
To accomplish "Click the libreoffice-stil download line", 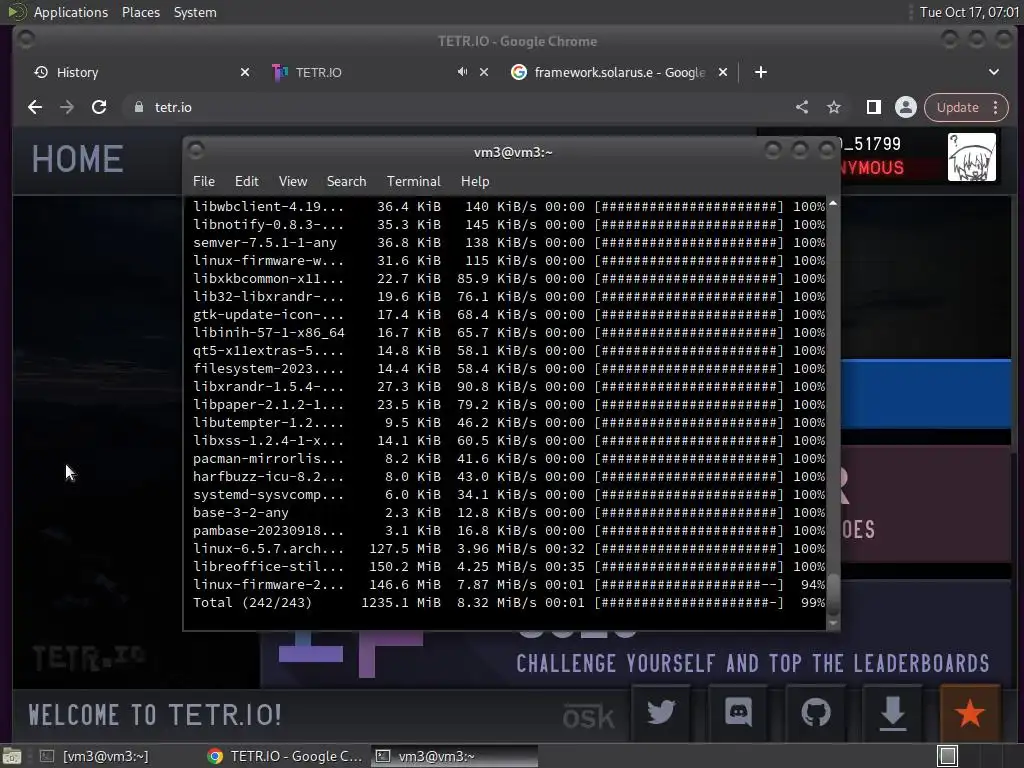I will click(509, 567).
